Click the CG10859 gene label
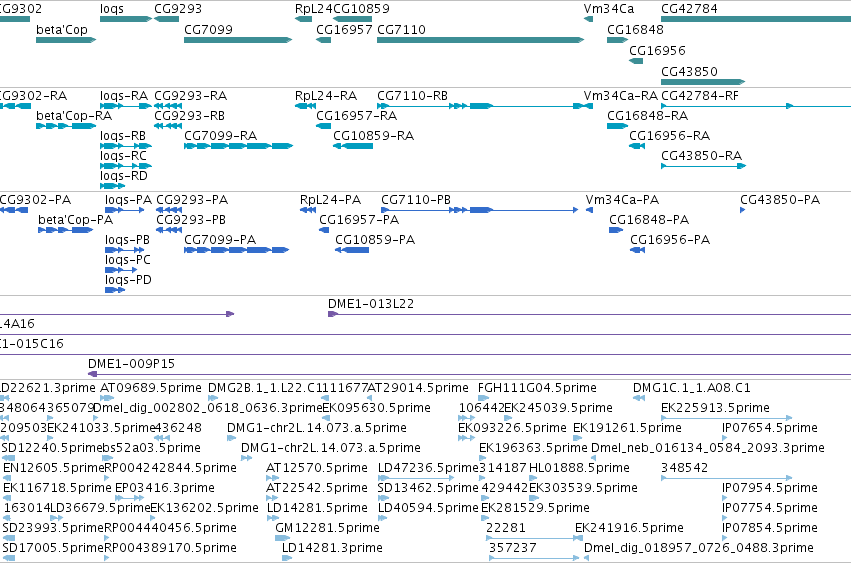 pos(361,9)
